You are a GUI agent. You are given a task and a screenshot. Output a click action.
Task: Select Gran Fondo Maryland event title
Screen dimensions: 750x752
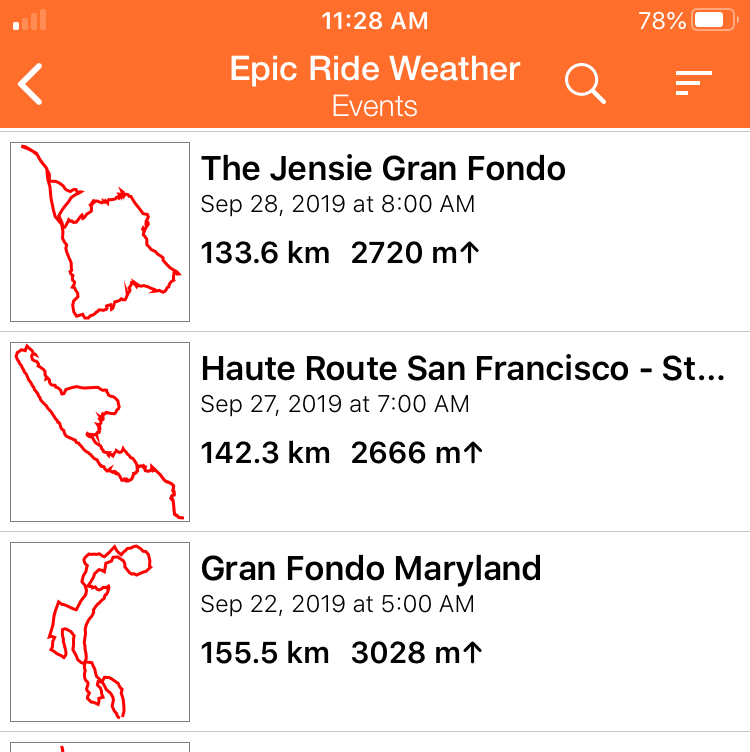(x=371, y=569)
